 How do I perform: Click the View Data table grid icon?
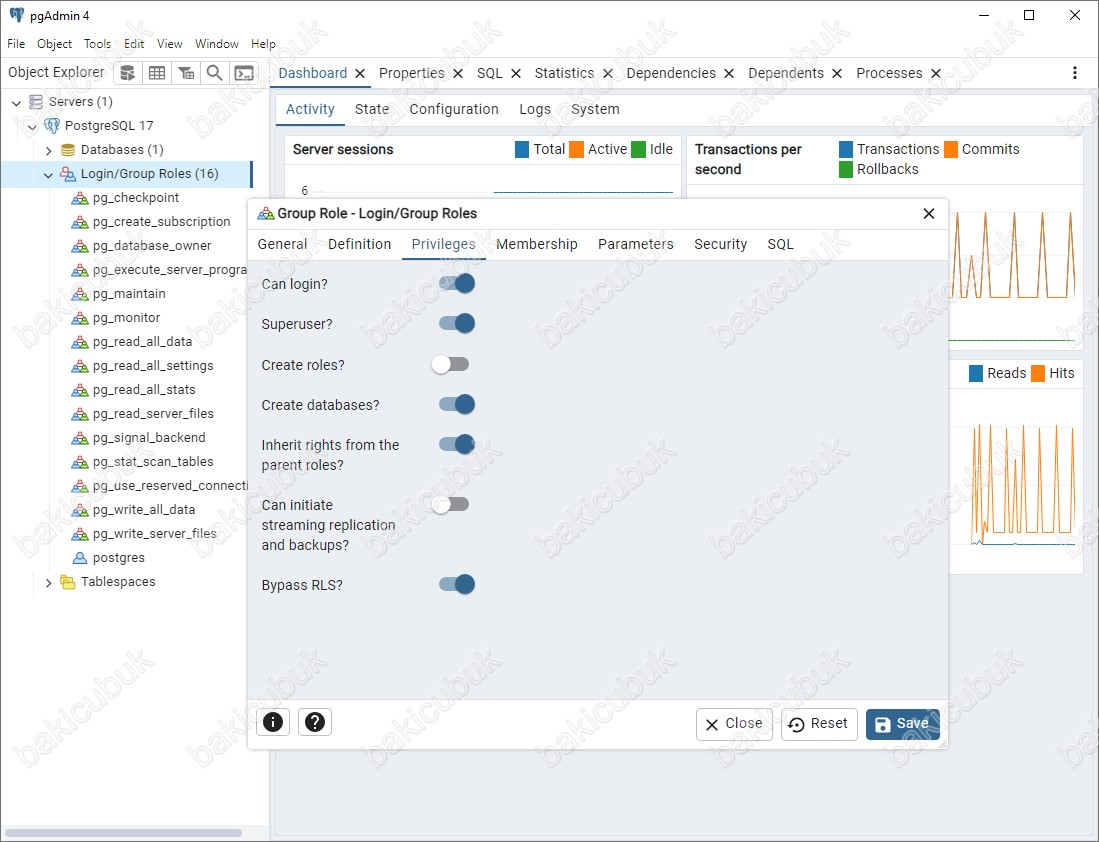157,73
